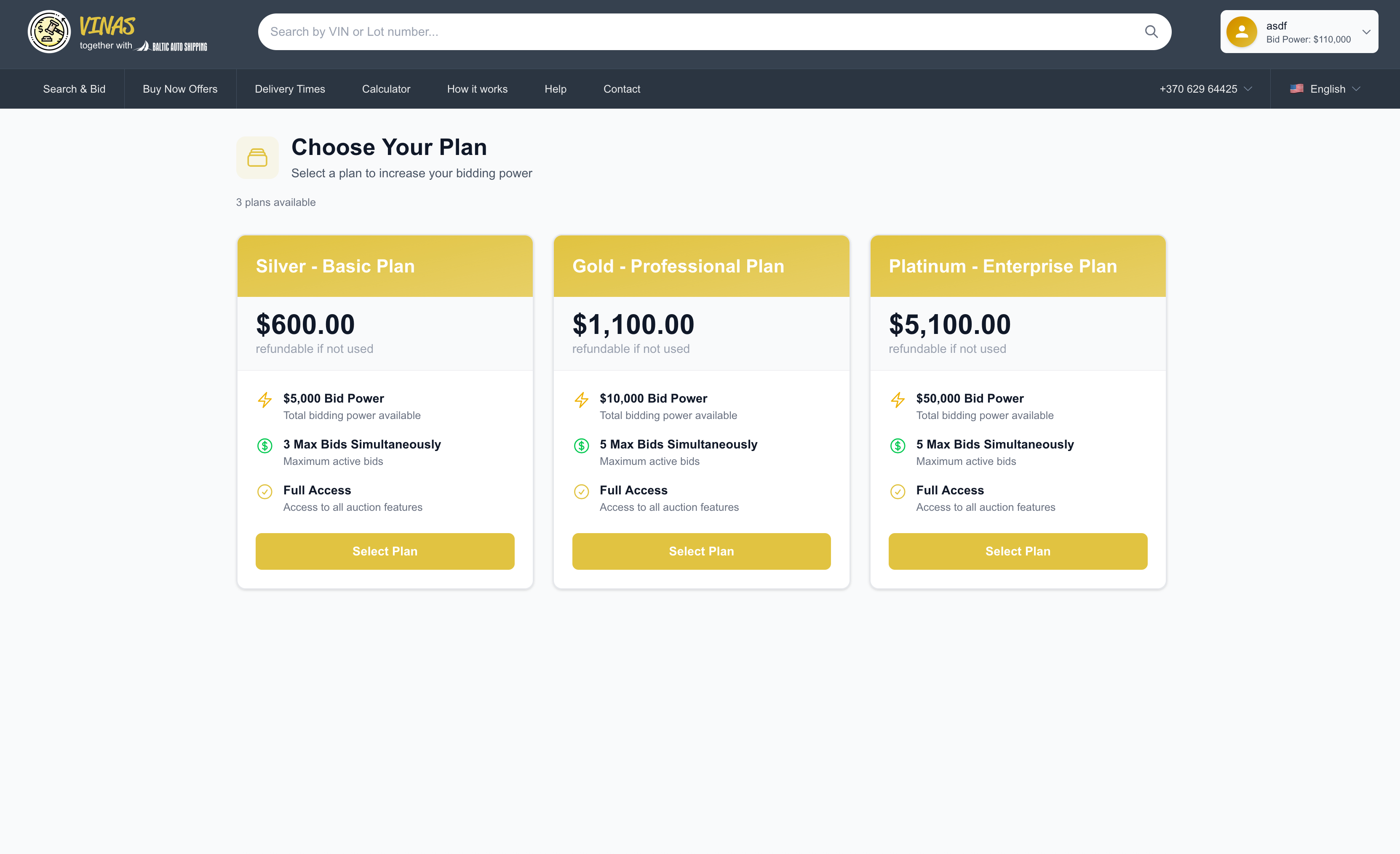Click the plan wallet icon beside heading

[x=257, y=157]
